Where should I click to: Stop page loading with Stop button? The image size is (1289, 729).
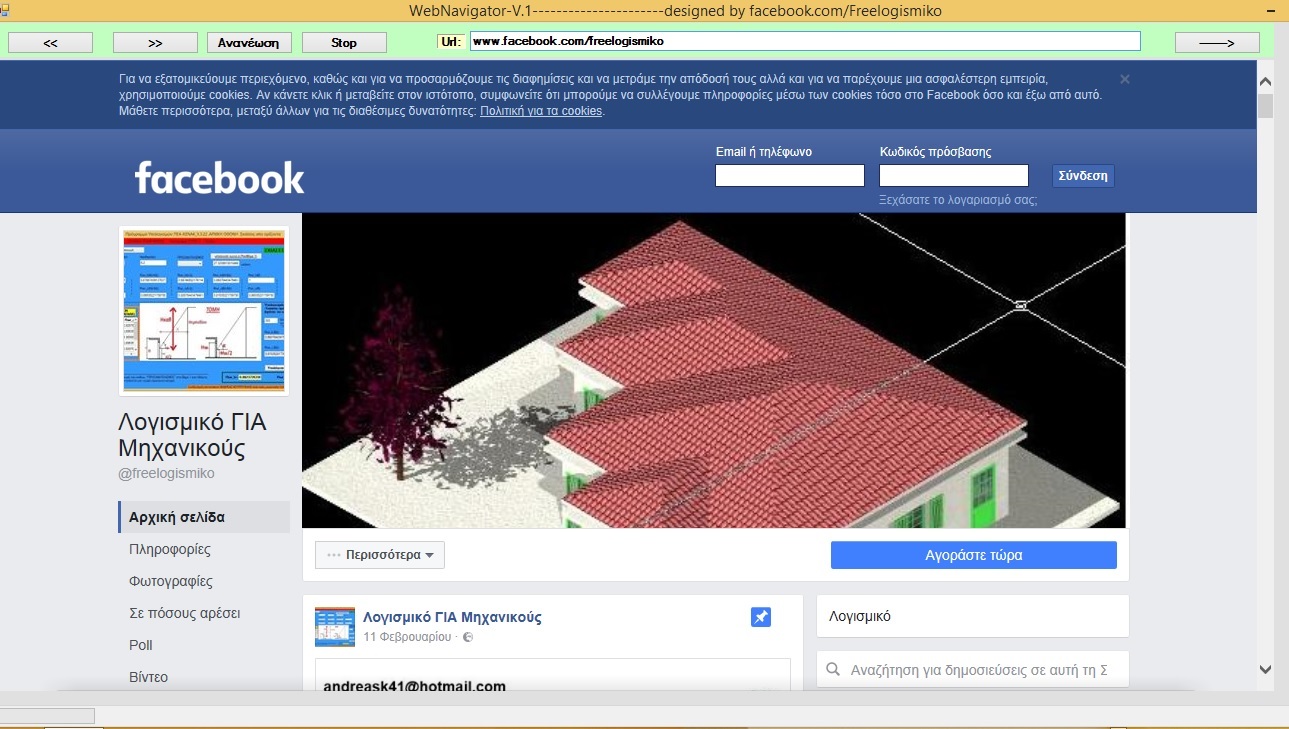pyautogui.click(x=344, y=43)
